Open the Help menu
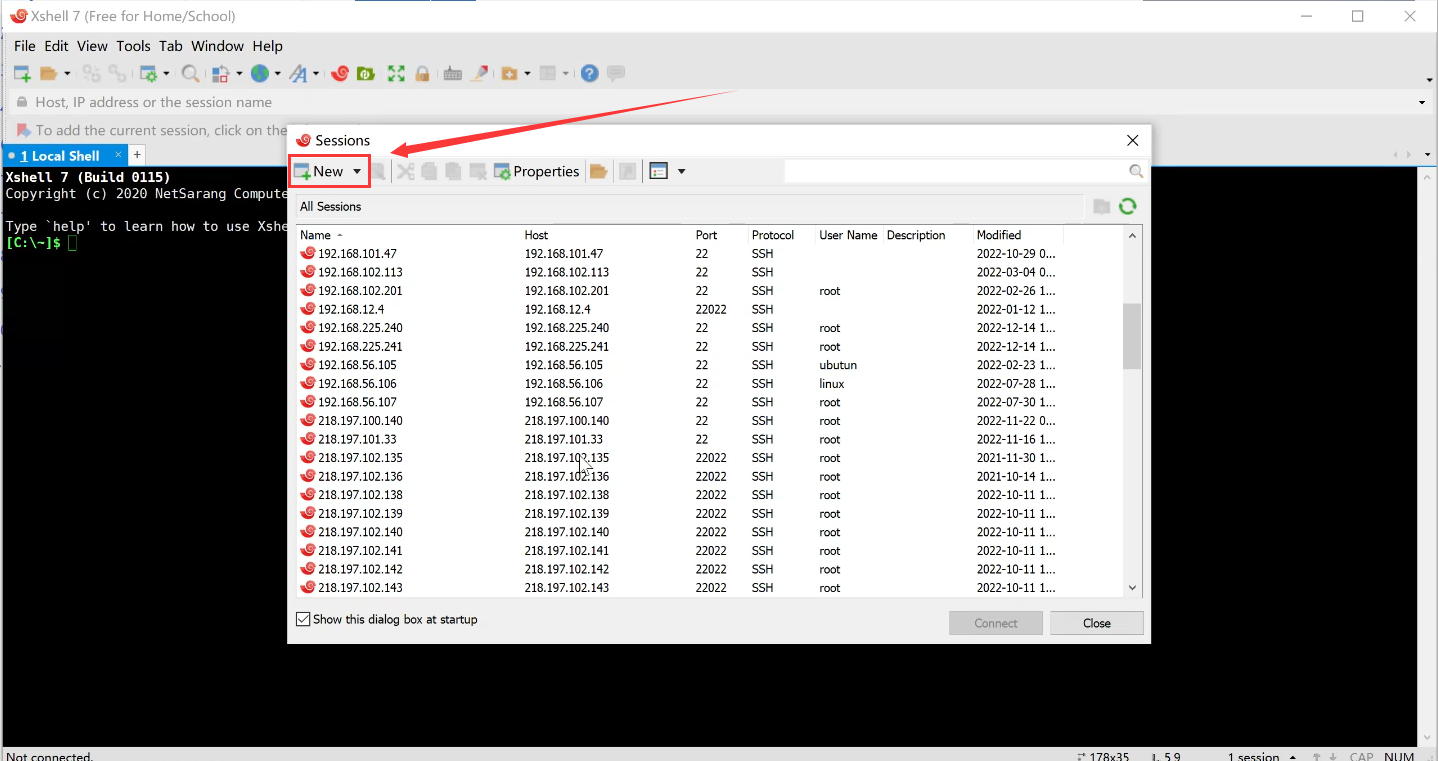The width and height of the screenshot is (1438, 761). [x=267, y=46]
